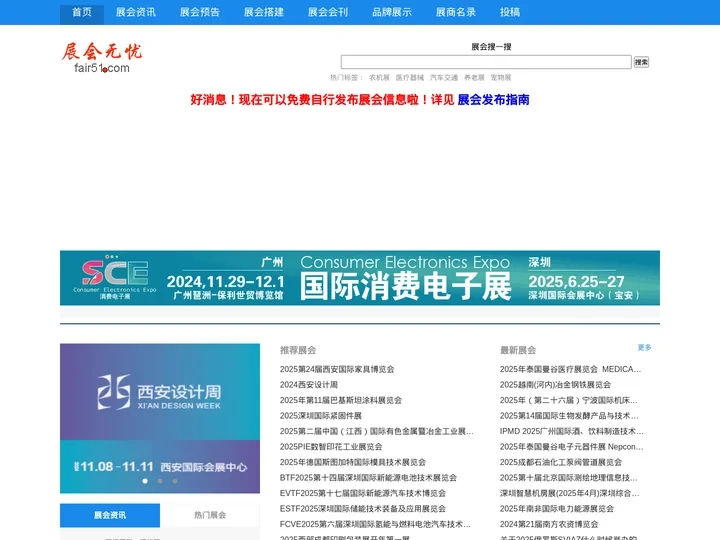Open BTF2025第十四届深圳国际新能源电池技术展览会
This screenshot has width=720, height=540.
point(368,478)
